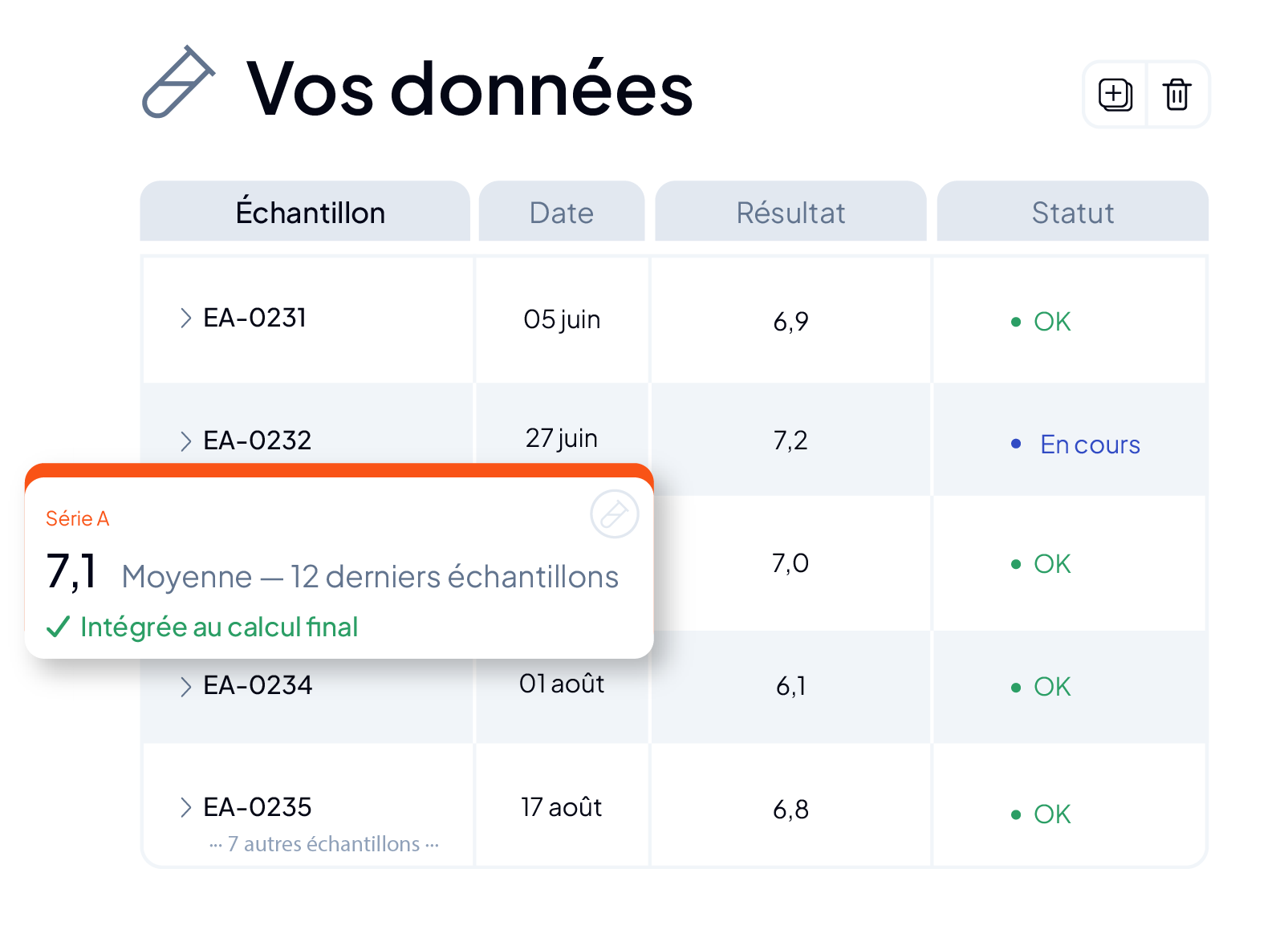Click the blue En cours status dot
The image size is (1288, 950).
pos(1016,444)
